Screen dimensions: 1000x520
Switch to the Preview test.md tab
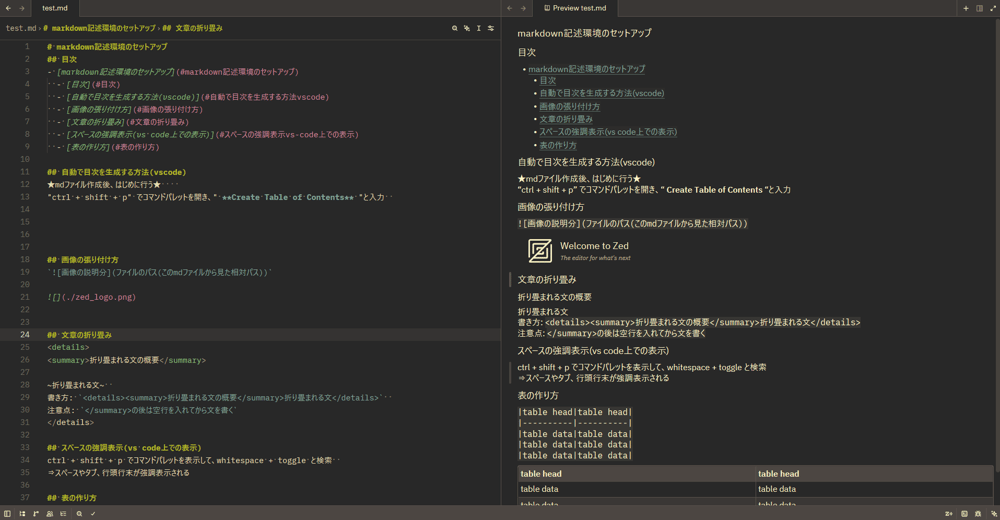point(575,8)
